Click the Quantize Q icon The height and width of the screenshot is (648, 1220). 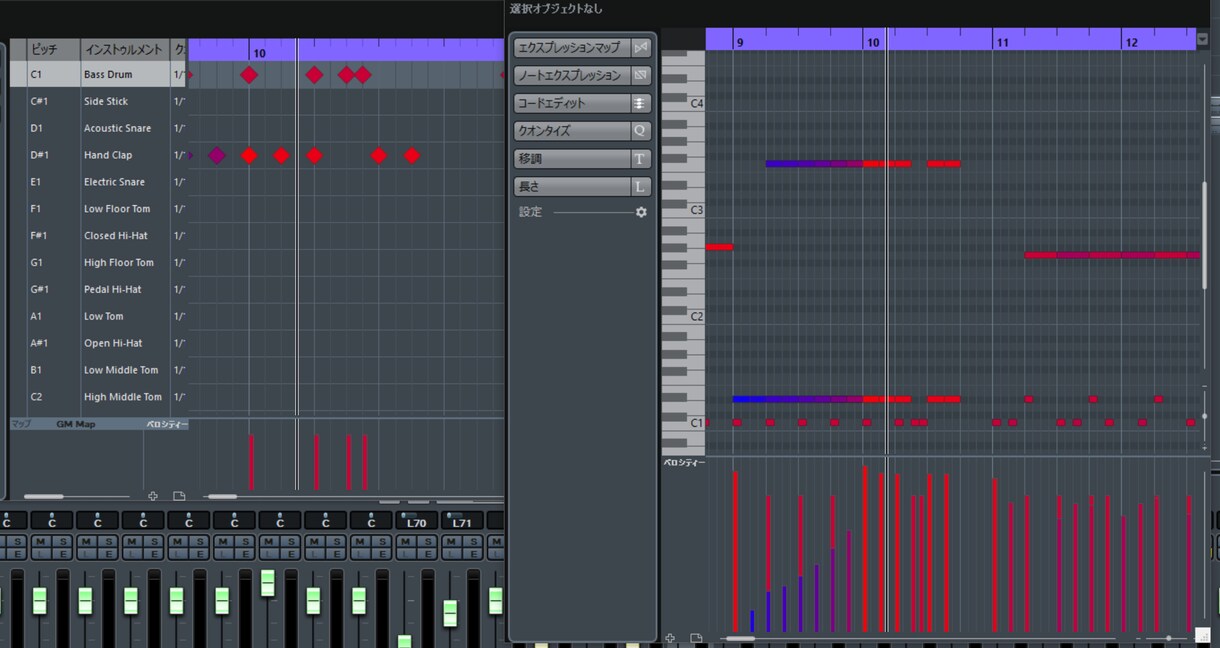click(x=641, y=131)
